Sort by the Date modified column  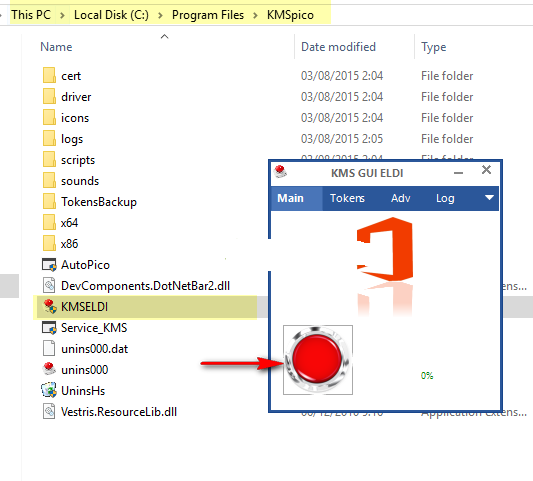click(338, 47)
